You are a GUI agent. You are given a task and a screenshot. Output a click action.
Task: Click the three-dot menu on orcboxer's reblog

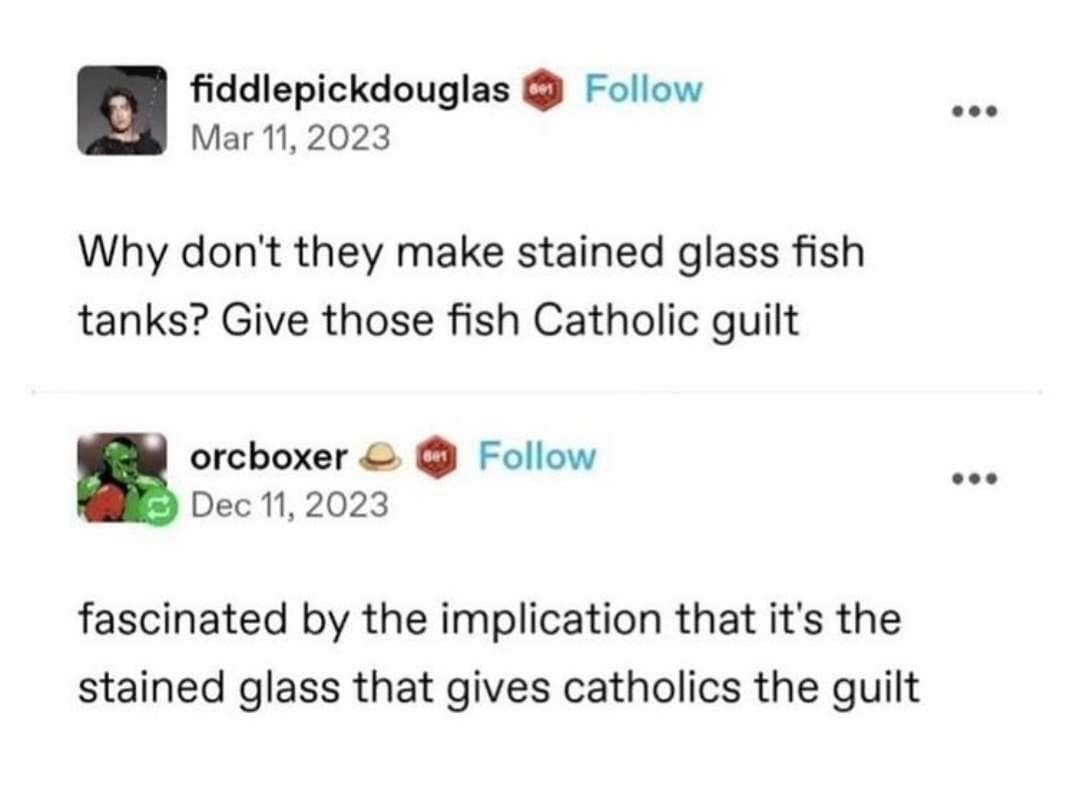975,477
